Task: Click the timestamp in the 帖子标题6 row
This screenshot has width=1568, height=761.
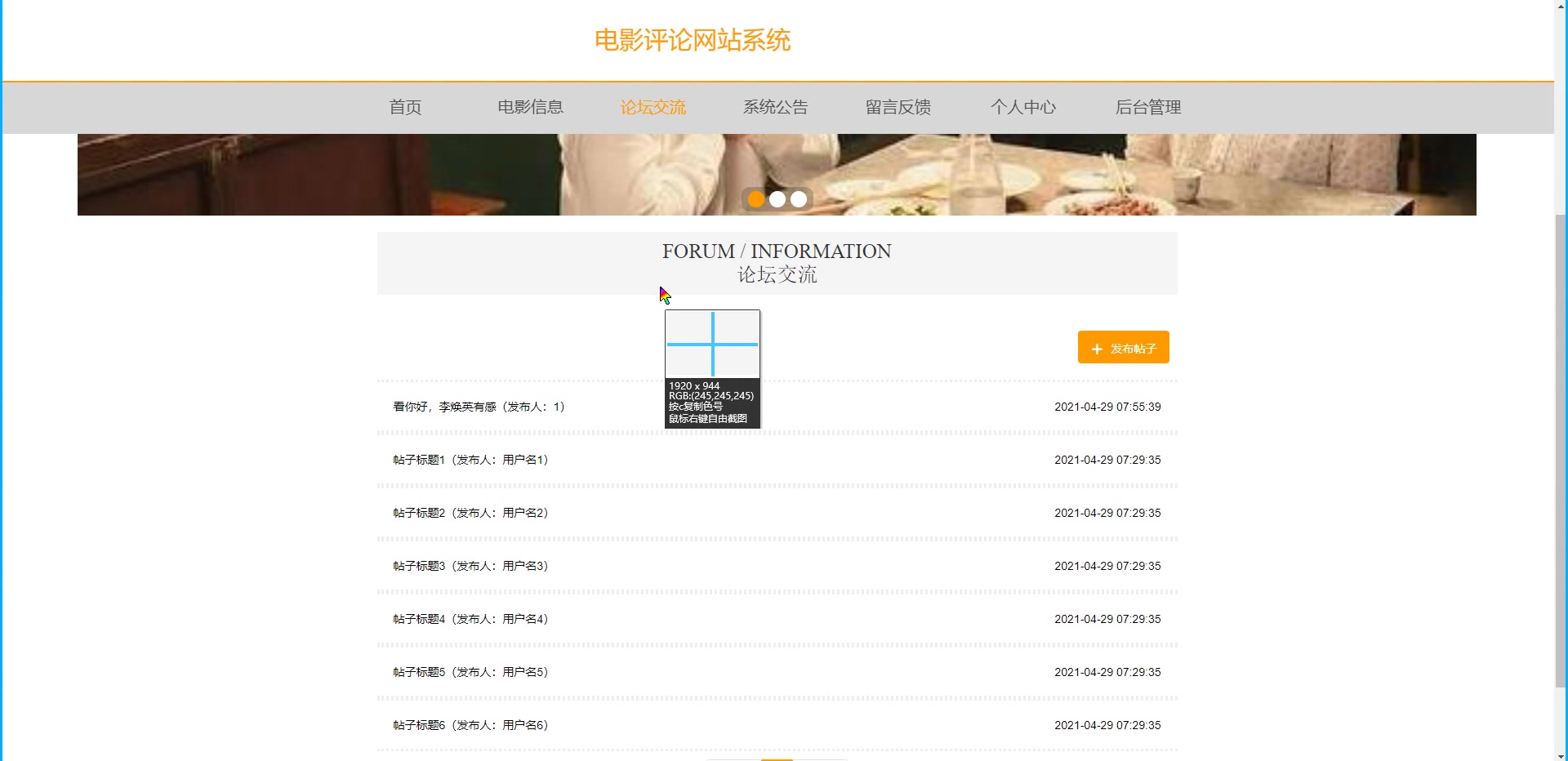Action: [x=1107, y=725]
